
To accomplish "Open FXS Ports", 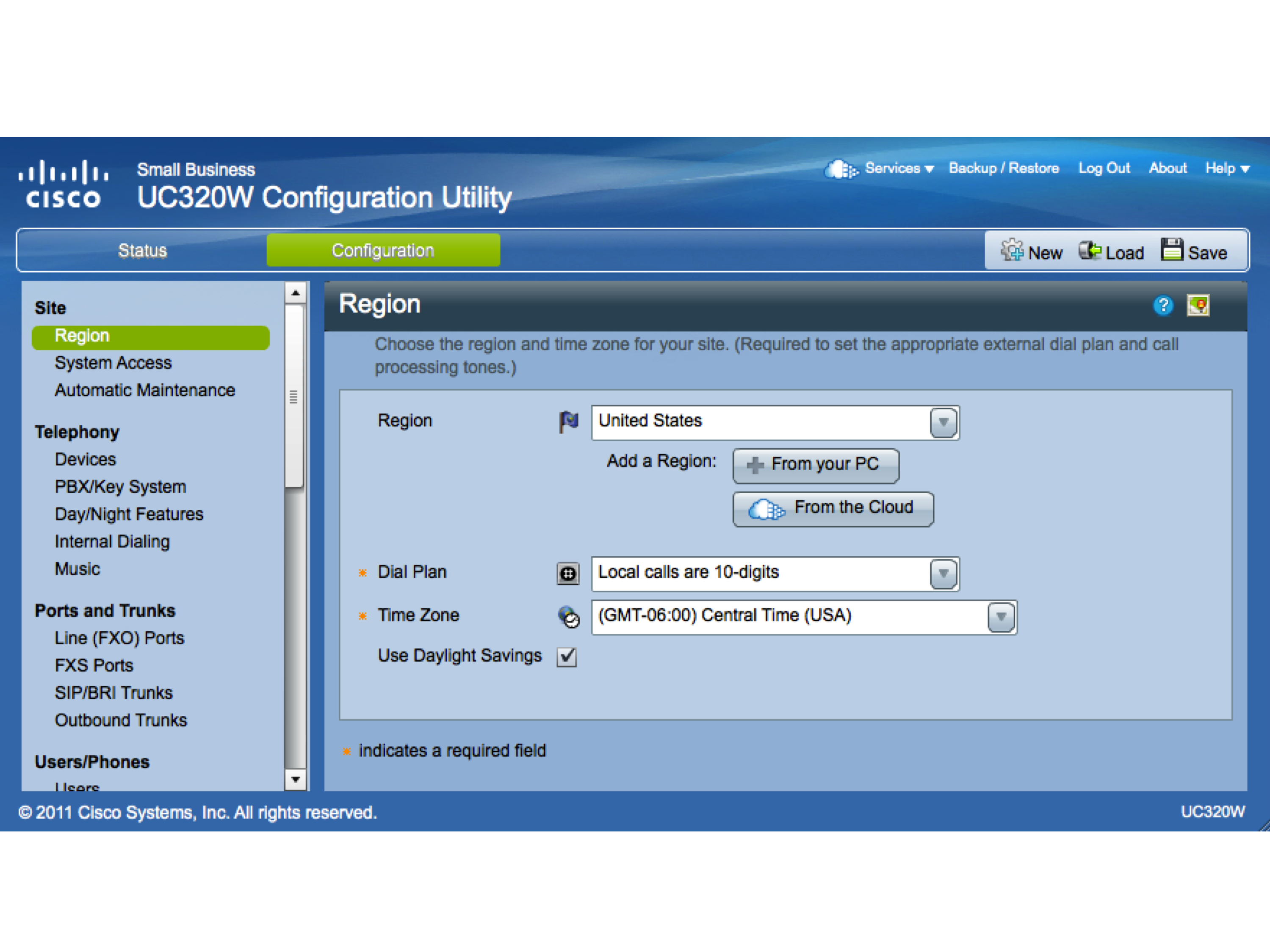I will pyautogui.click(x=94, y=666).
